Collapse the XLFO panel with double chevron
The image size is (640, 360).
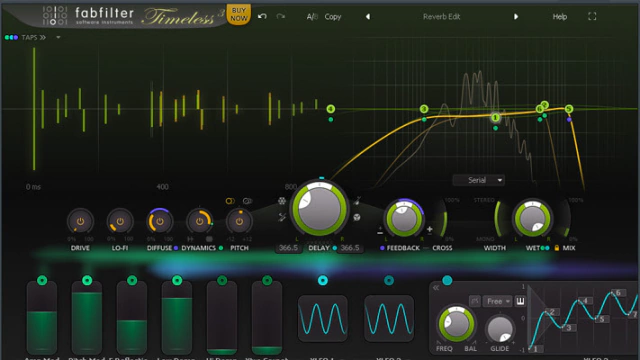(x=436, y=288)
